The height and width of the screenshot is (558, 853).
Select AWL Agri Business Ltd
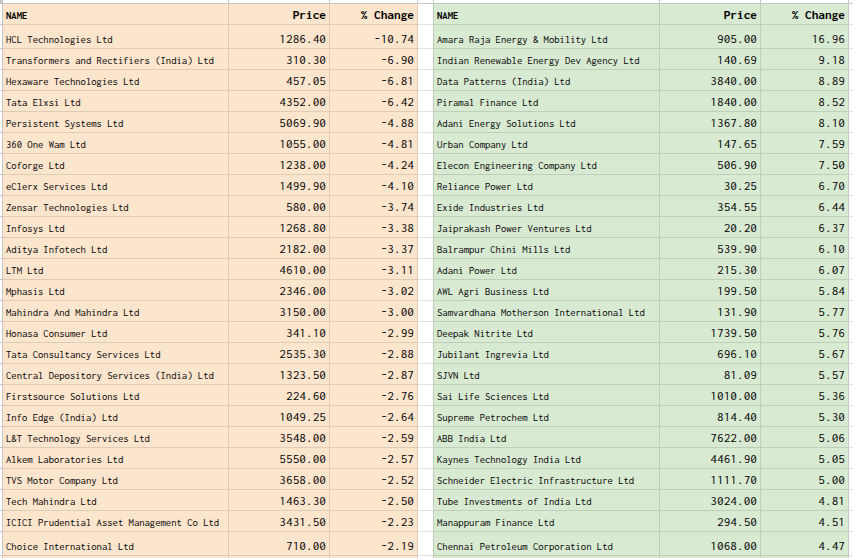[x=546, y=292]
